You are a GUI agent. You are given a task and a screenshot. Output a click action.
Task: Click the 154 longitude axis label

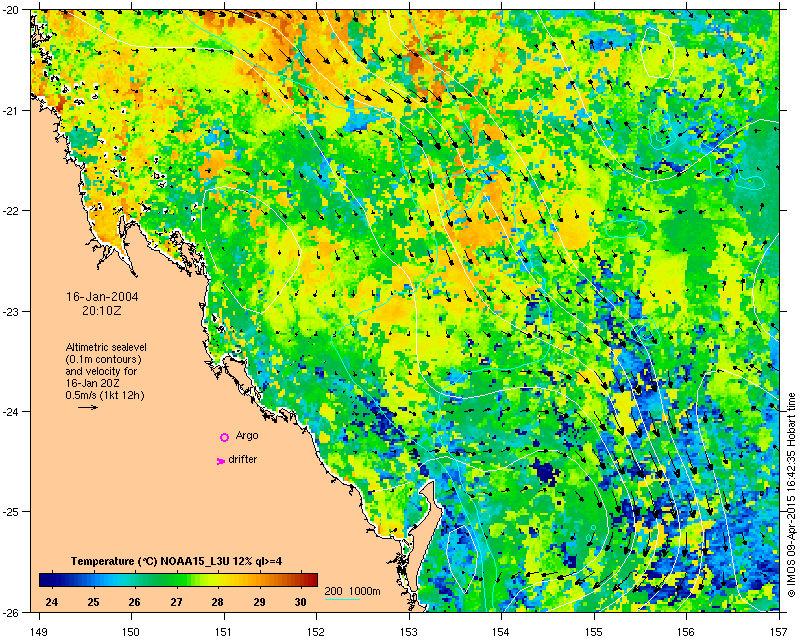coord(502,632)
